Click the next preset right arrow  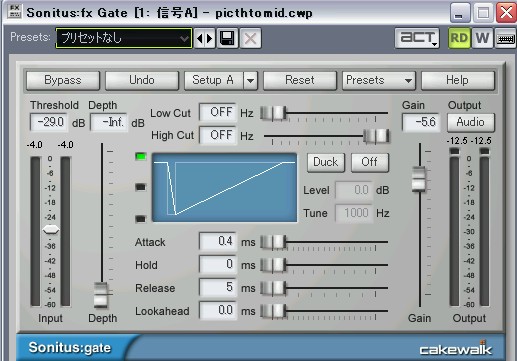click(x=210, y=39)
